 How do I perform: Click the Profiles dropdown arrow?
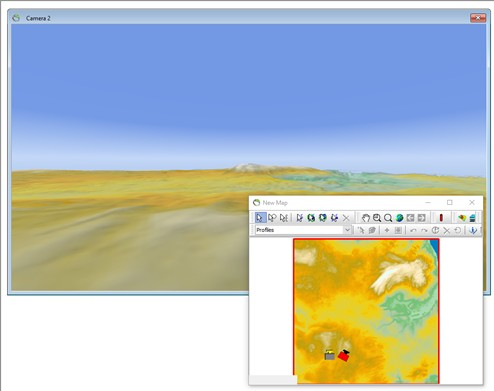[347, 230]
